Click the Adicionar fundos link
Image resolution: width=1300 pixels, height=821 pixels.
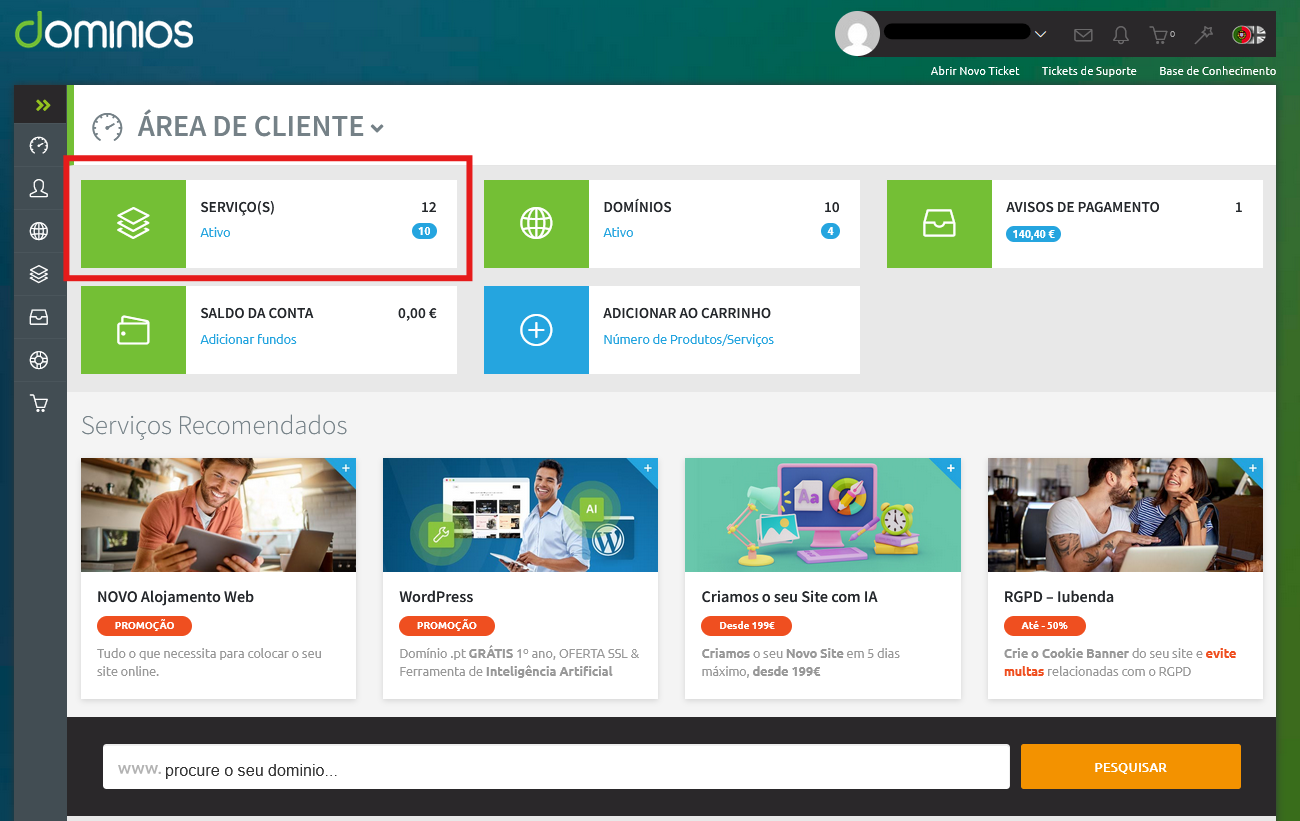pyautogui.click(x=248, y=339)
